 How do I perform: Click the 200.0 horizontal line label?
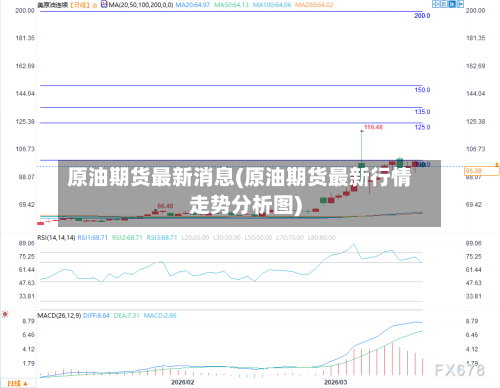pos(422,16)
